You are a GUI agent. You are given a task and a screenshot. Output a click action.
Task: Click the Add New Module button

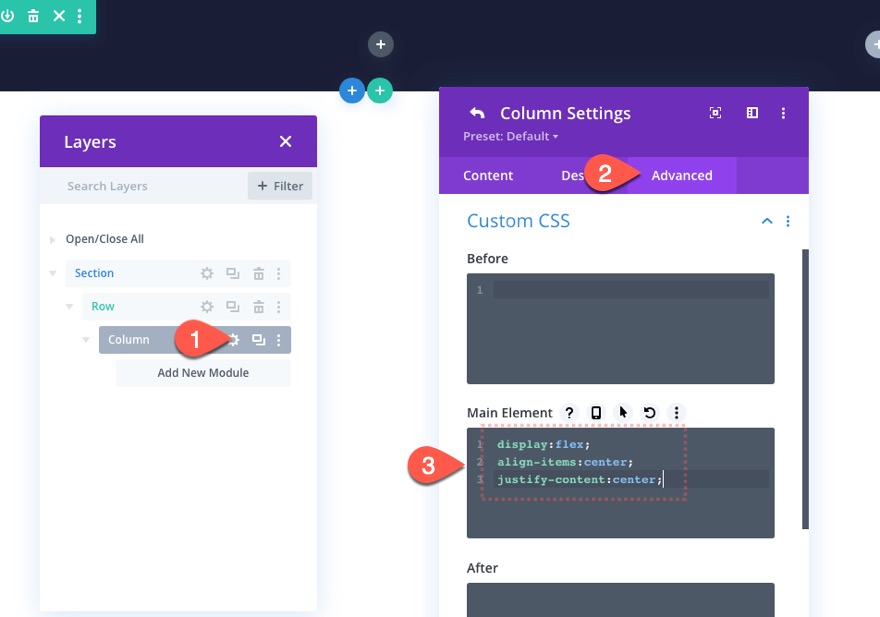202,372
